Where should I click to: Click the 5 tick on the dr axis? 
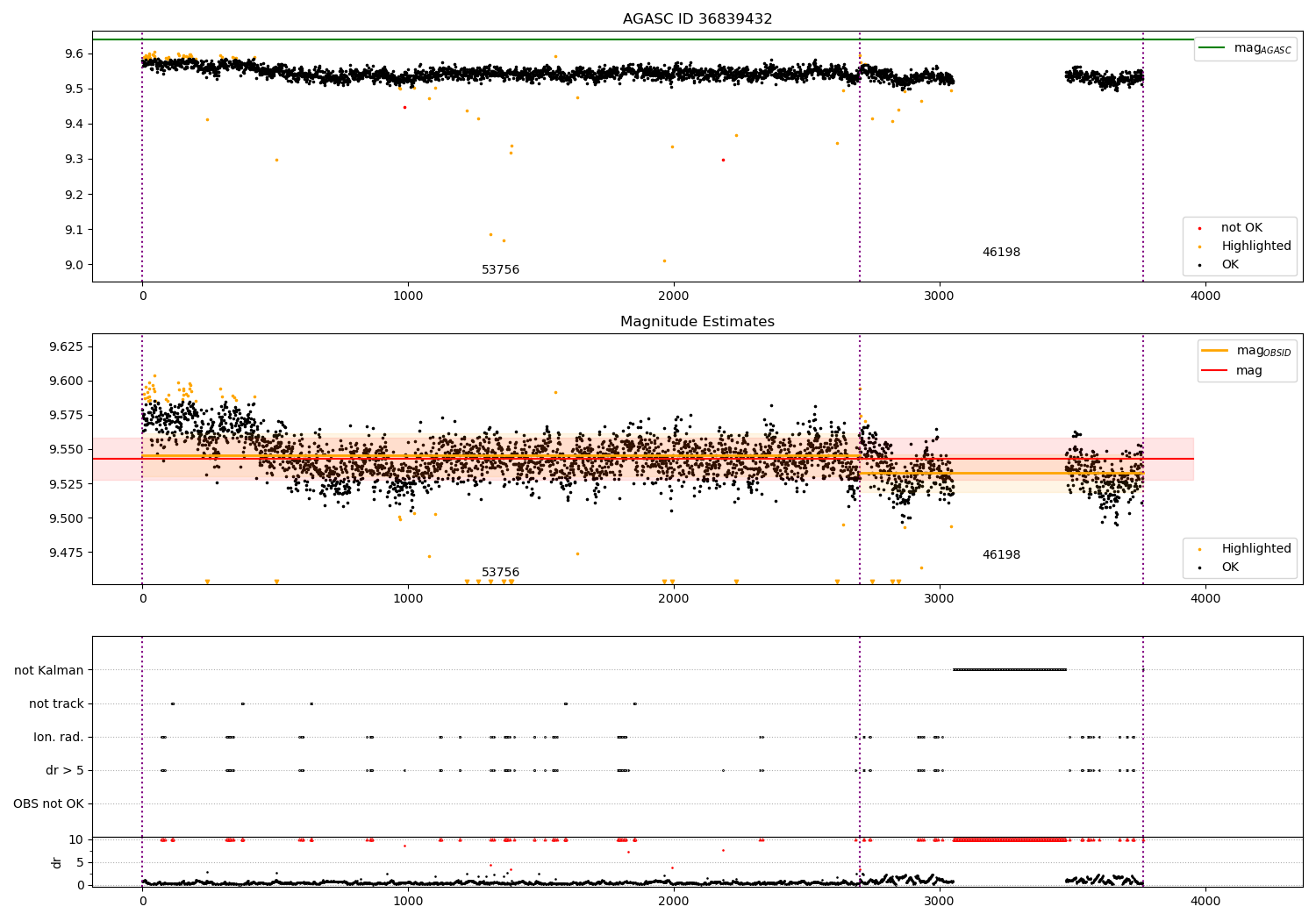(80, 862)
